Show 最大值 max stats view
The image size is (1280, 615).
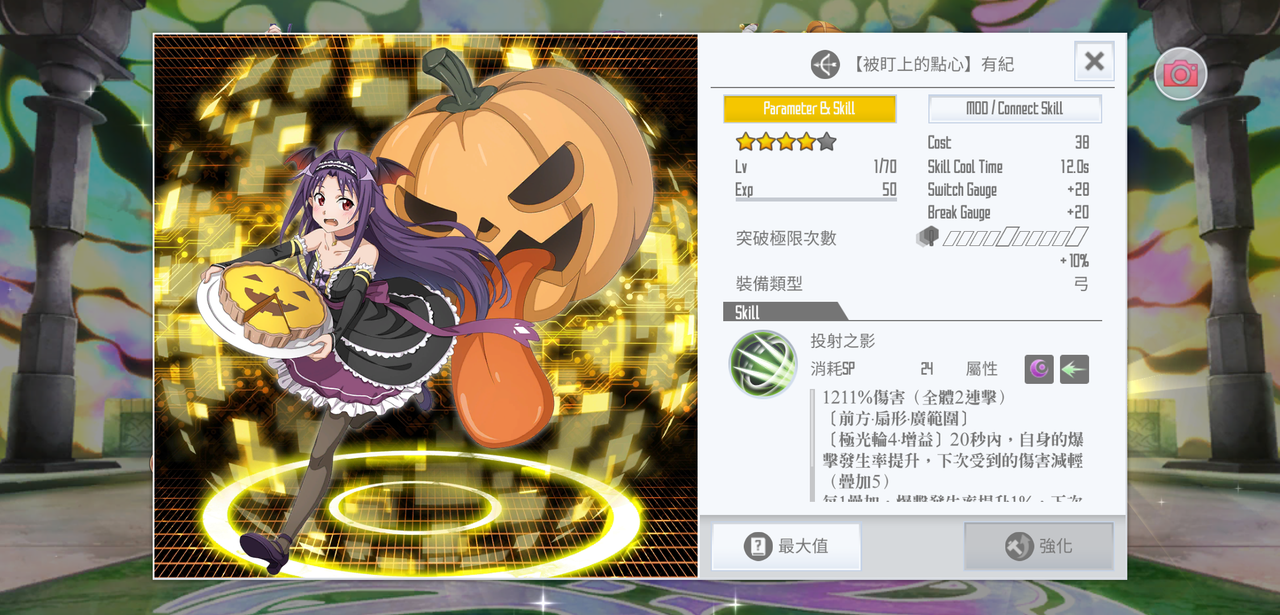click(786, 546)
